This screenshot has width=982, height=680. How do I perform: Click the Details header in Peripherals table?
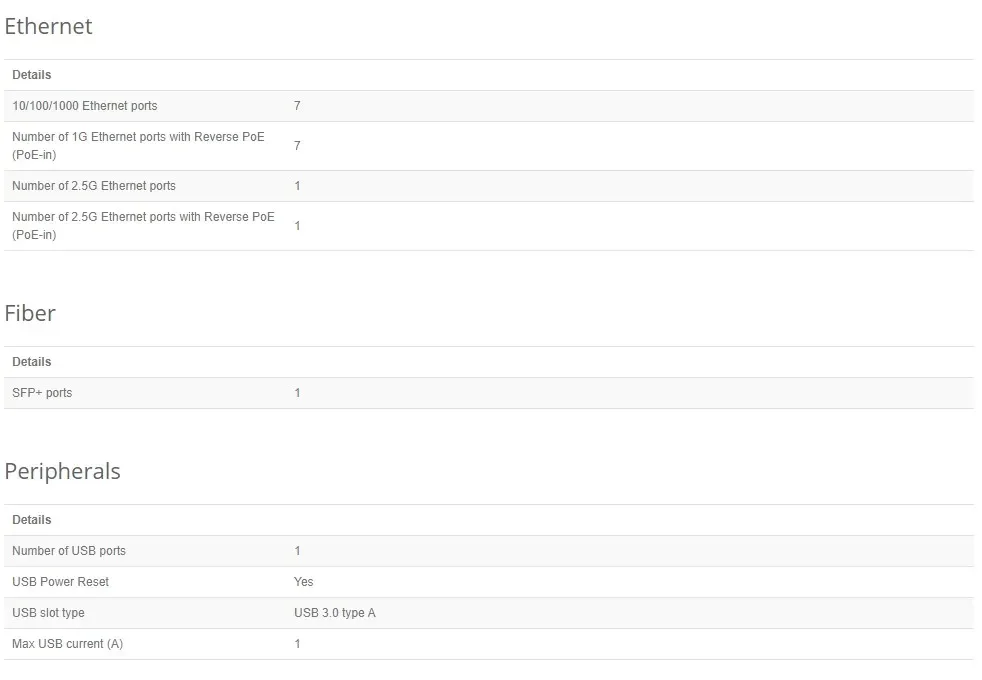(x=32, y=520)
